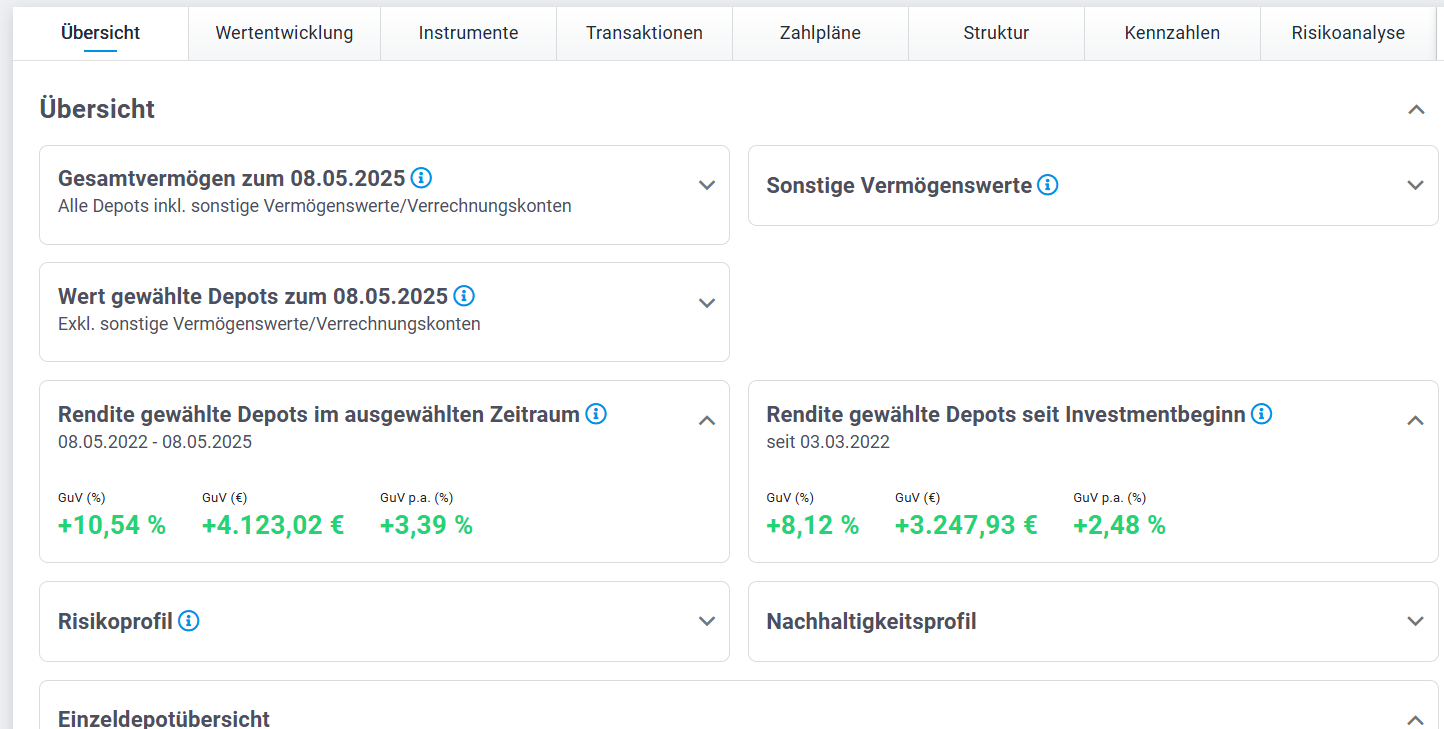1444x729 pixels.
Task: Click info icon next to Gesamtvermögen heading
Action: coord(421,178)
